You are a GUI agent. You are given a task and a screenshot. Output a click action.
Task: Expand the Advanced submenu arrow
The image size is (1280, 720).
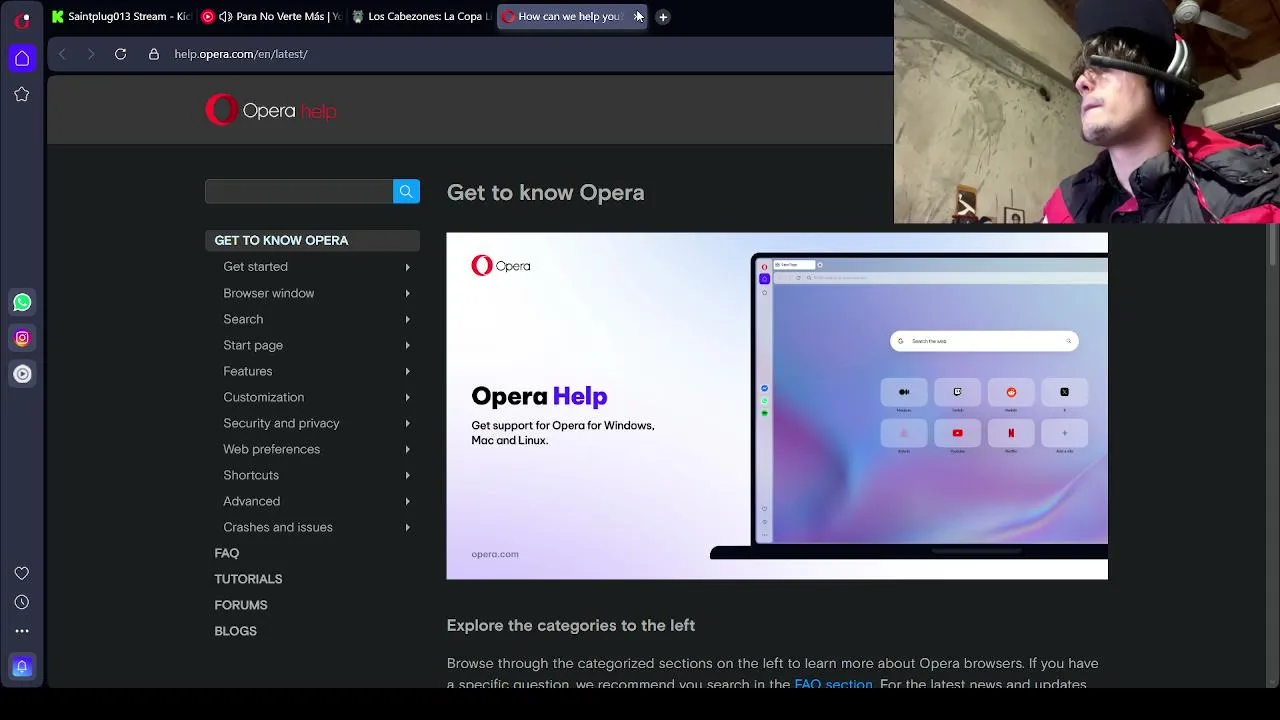407,501
